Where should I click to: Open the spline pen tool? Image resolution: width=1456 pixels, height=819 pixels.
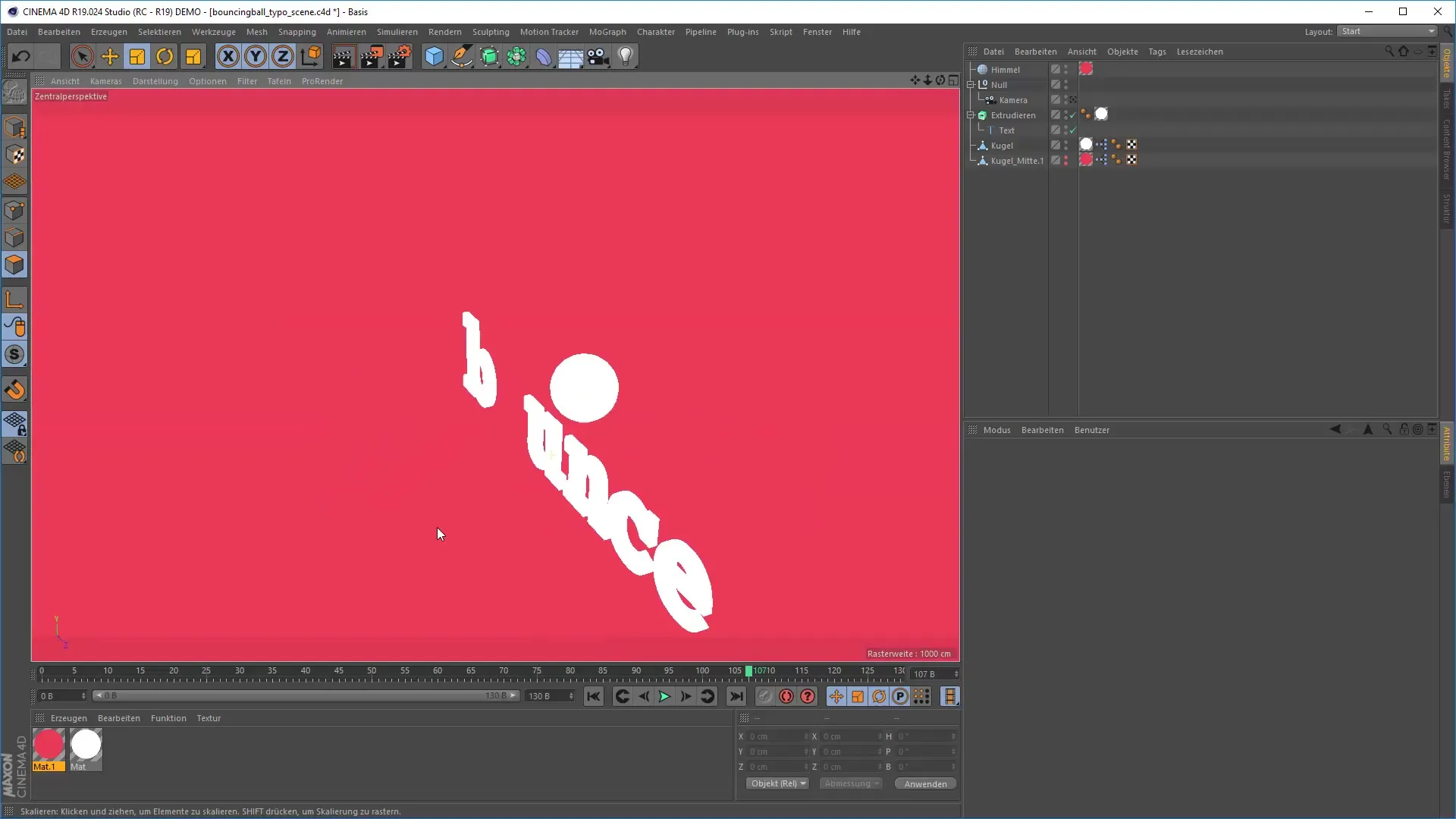click(x=461, y=56)
